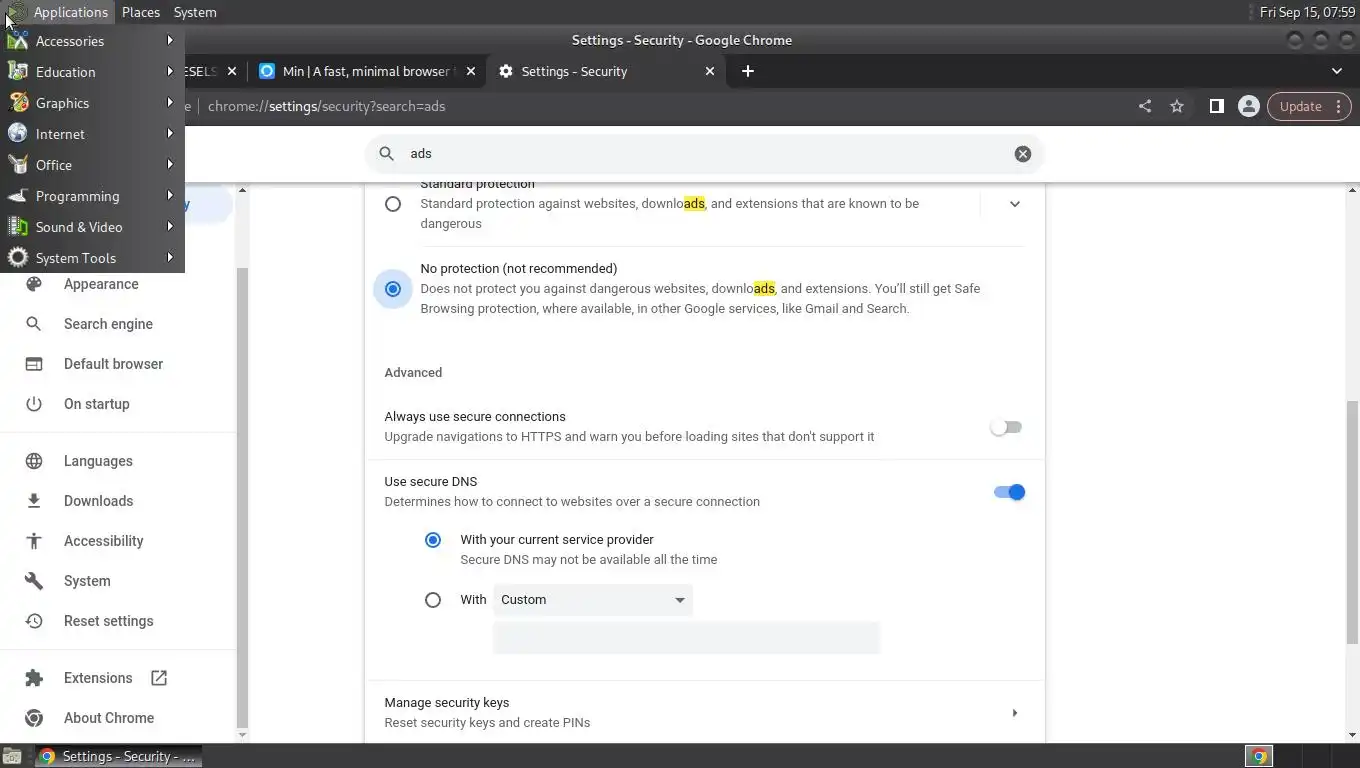Toggle Always use secure connections switch
1360x768 pixels.
[x=1006, y=427]
